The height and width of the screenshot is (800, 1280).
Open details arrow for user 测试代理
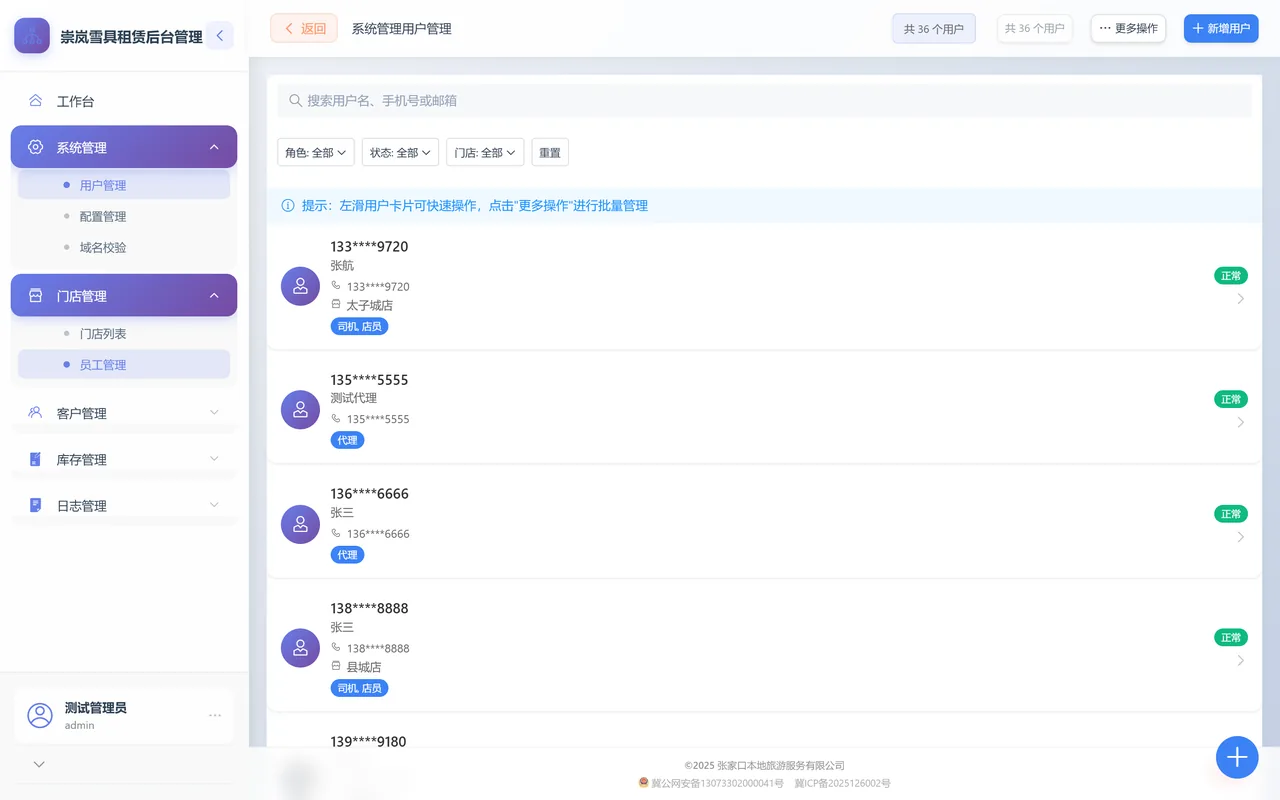[1240, 422]
